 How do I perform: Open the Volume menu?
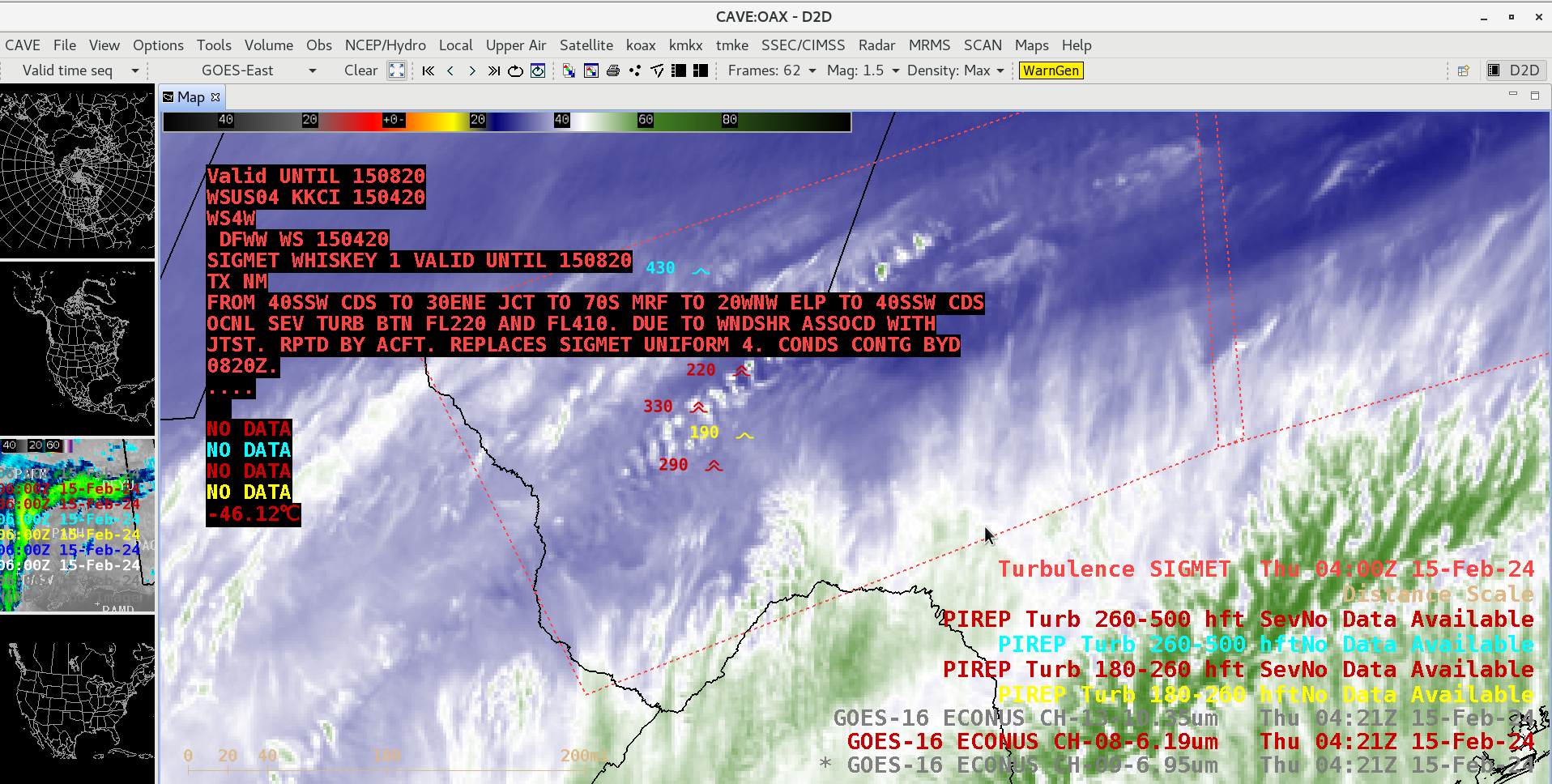coord(269,45)
